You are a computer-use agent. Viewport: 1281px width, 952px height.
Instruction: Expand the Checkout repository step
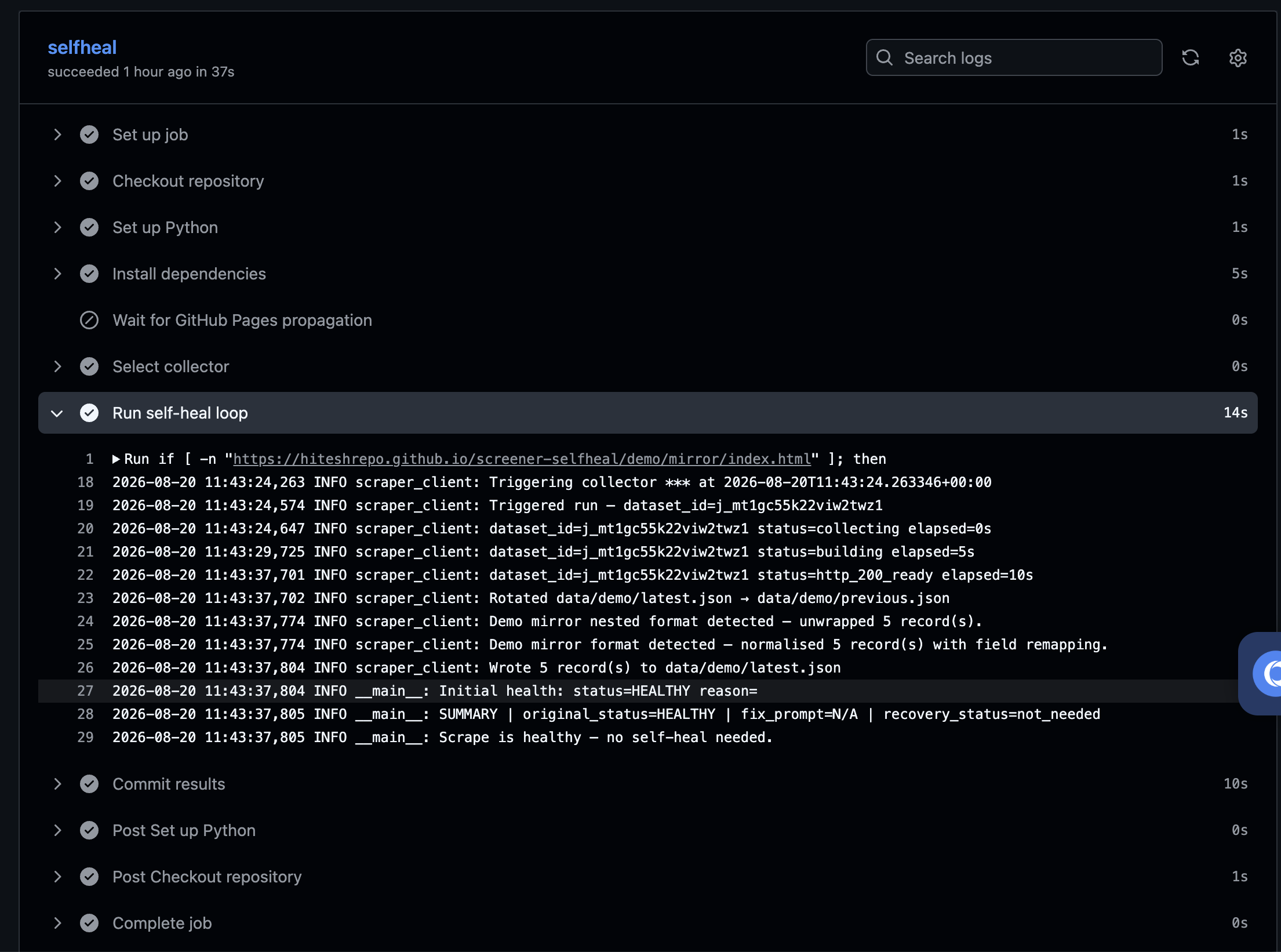[x=57, y=181]
